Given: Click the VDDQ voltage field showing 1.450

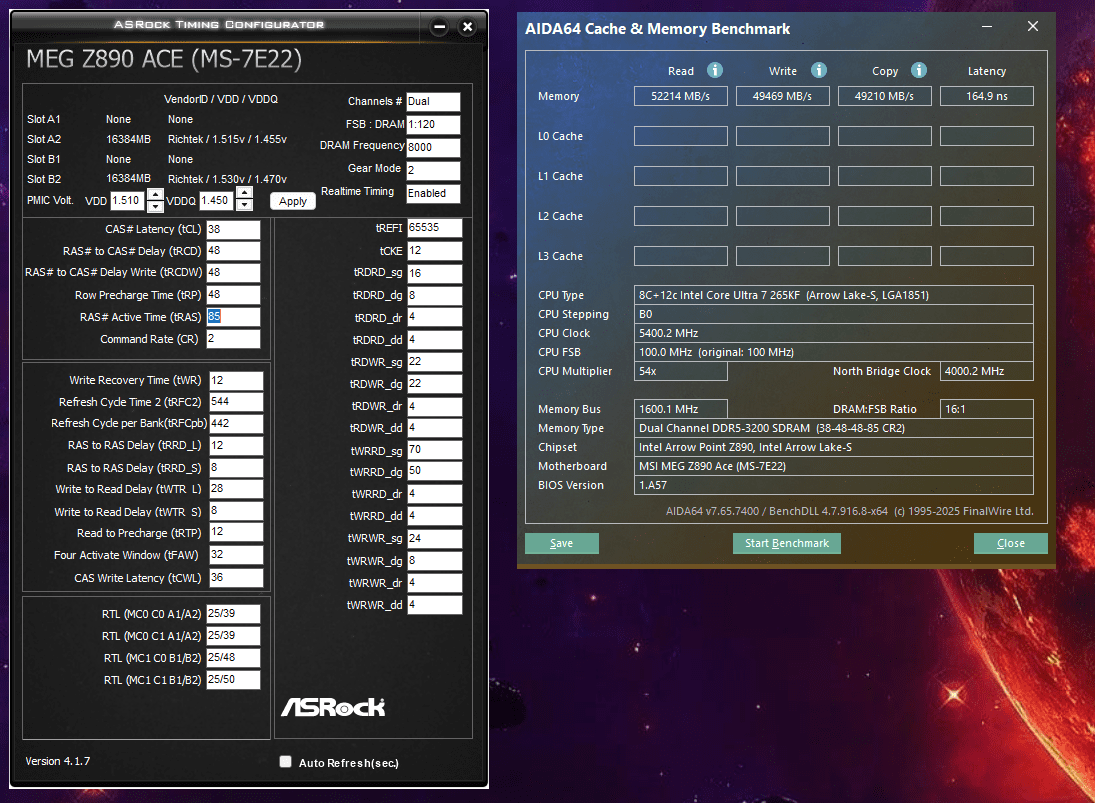Looking at the screenshot, I should coord(217,200).
